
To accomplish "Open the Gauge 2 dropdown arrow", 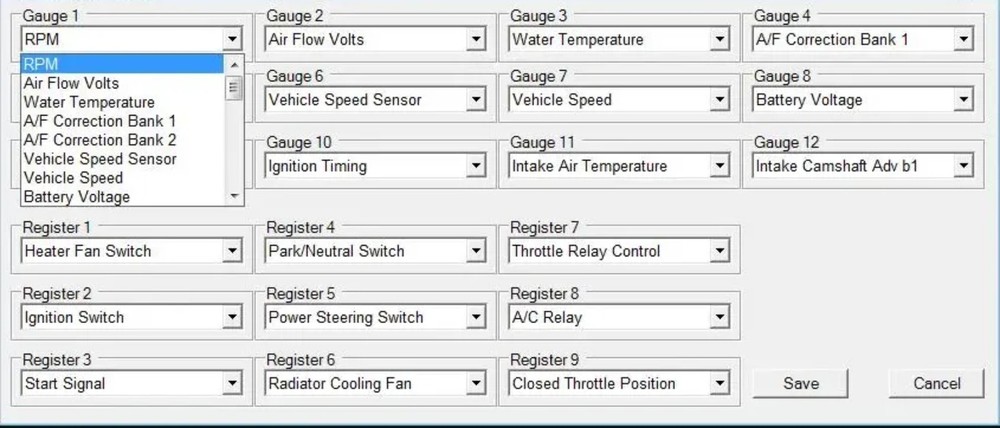I will [x=476, y=40].
